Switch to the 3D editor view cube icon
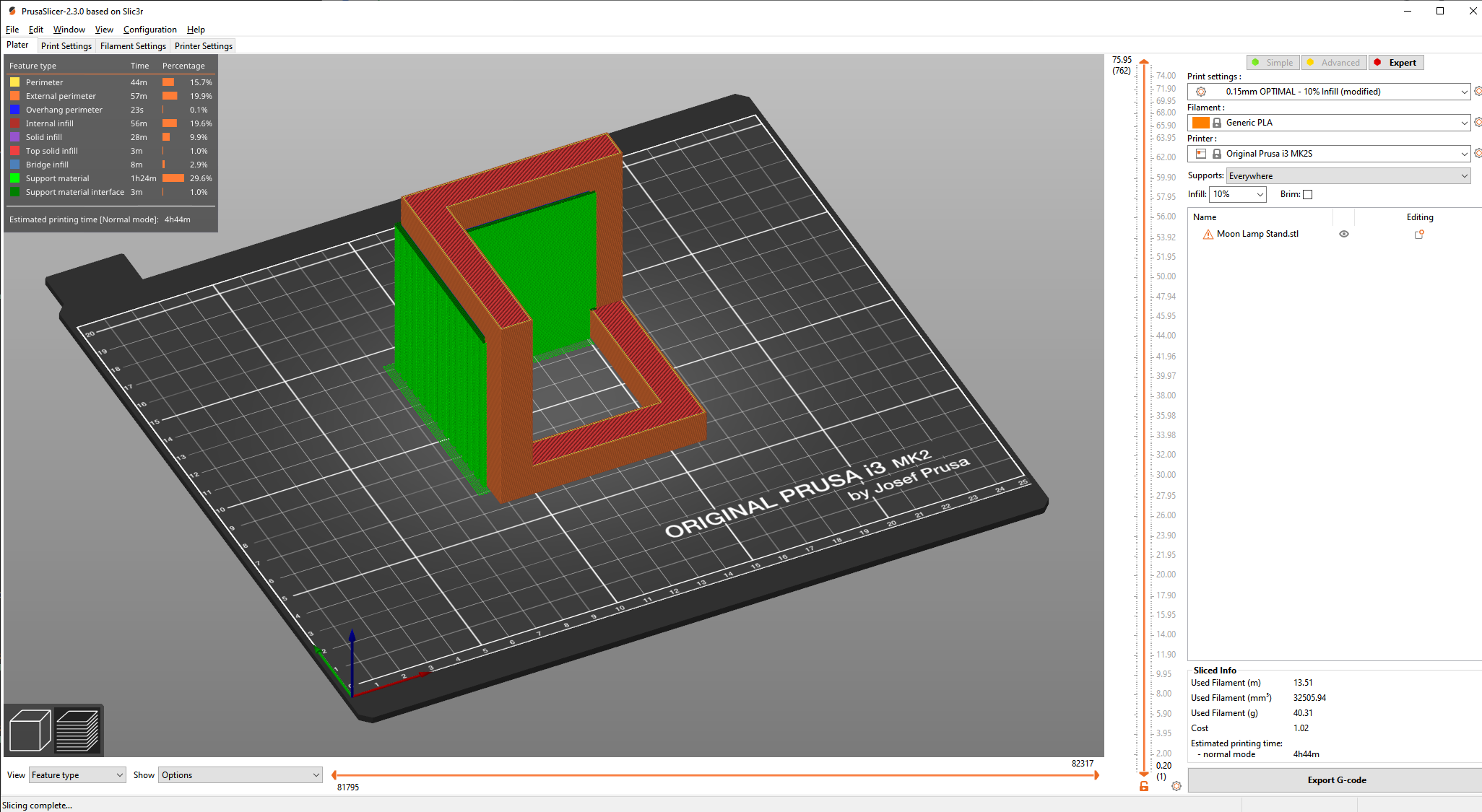The width and height of the screenshot is (1482, 812). [30, 730]
